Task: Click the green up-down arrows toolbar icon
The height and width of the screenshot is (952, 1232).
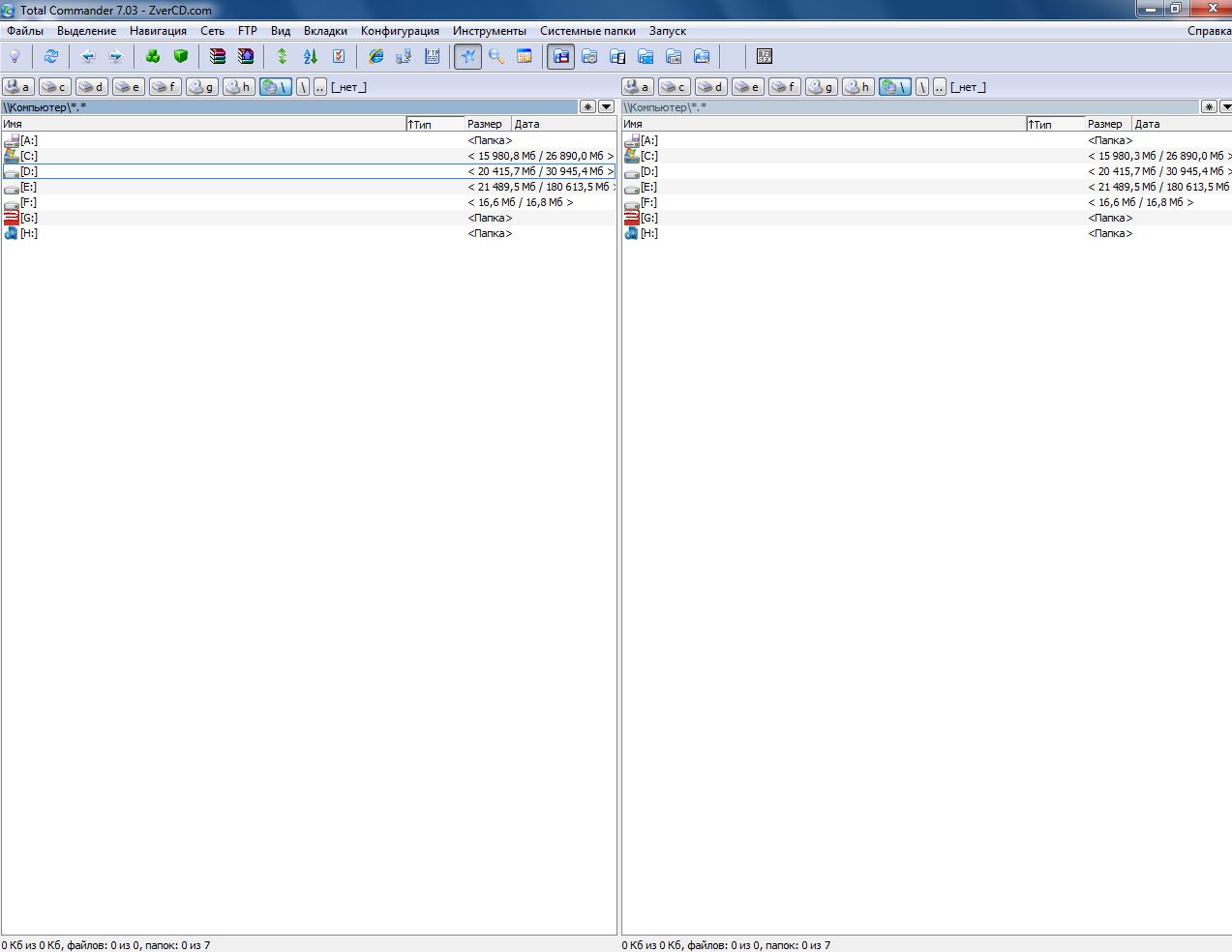Action: (x=283, y=56)
